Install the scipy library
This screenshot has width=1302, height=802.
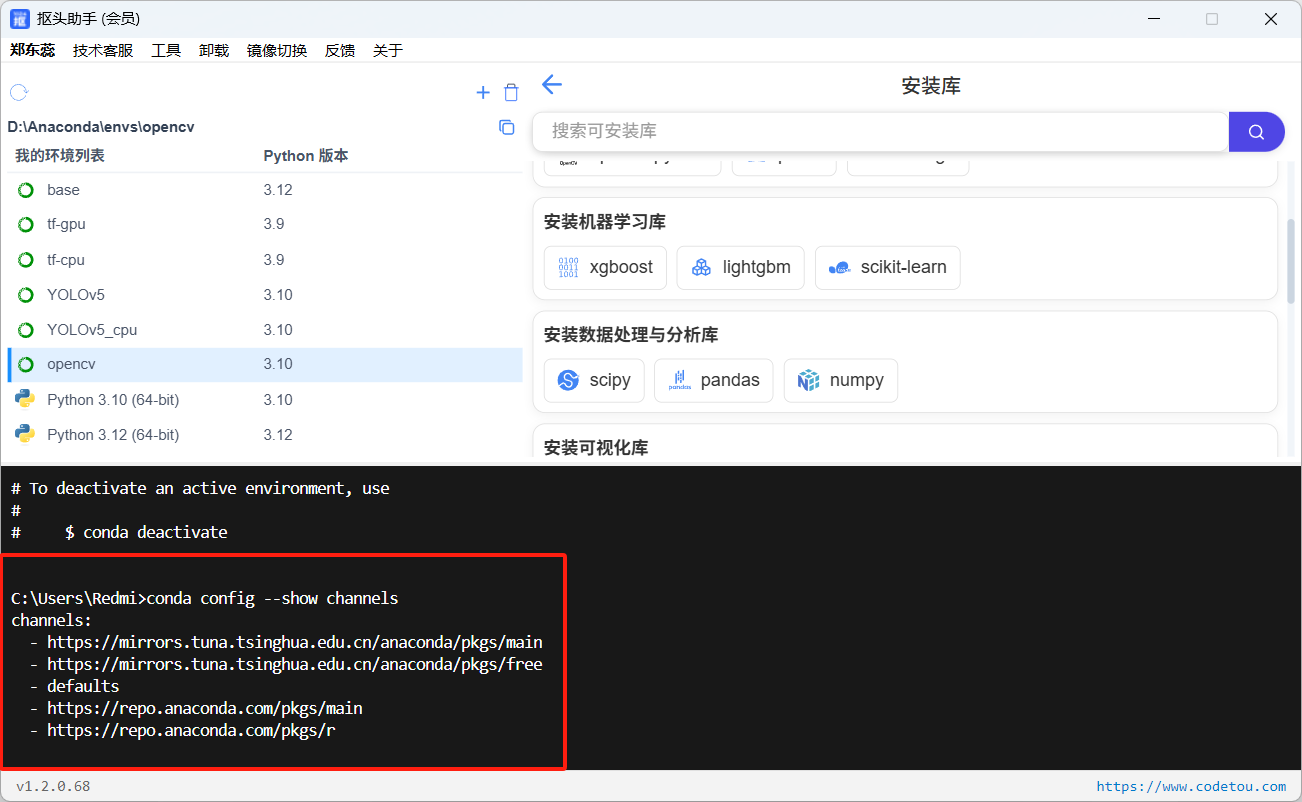[594, 380]
